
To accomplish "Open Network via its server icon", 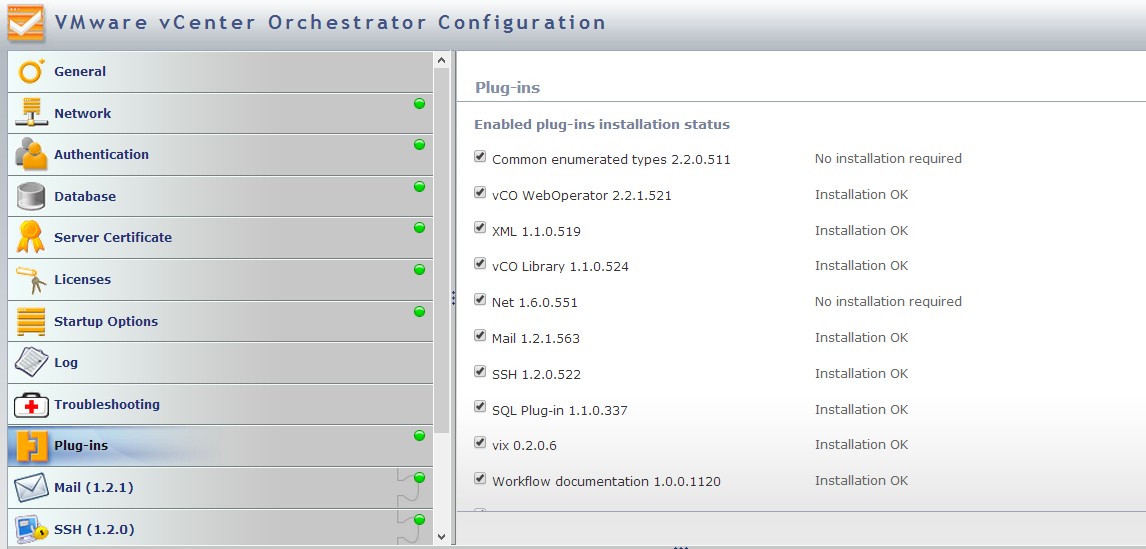I will coord(31,113).
